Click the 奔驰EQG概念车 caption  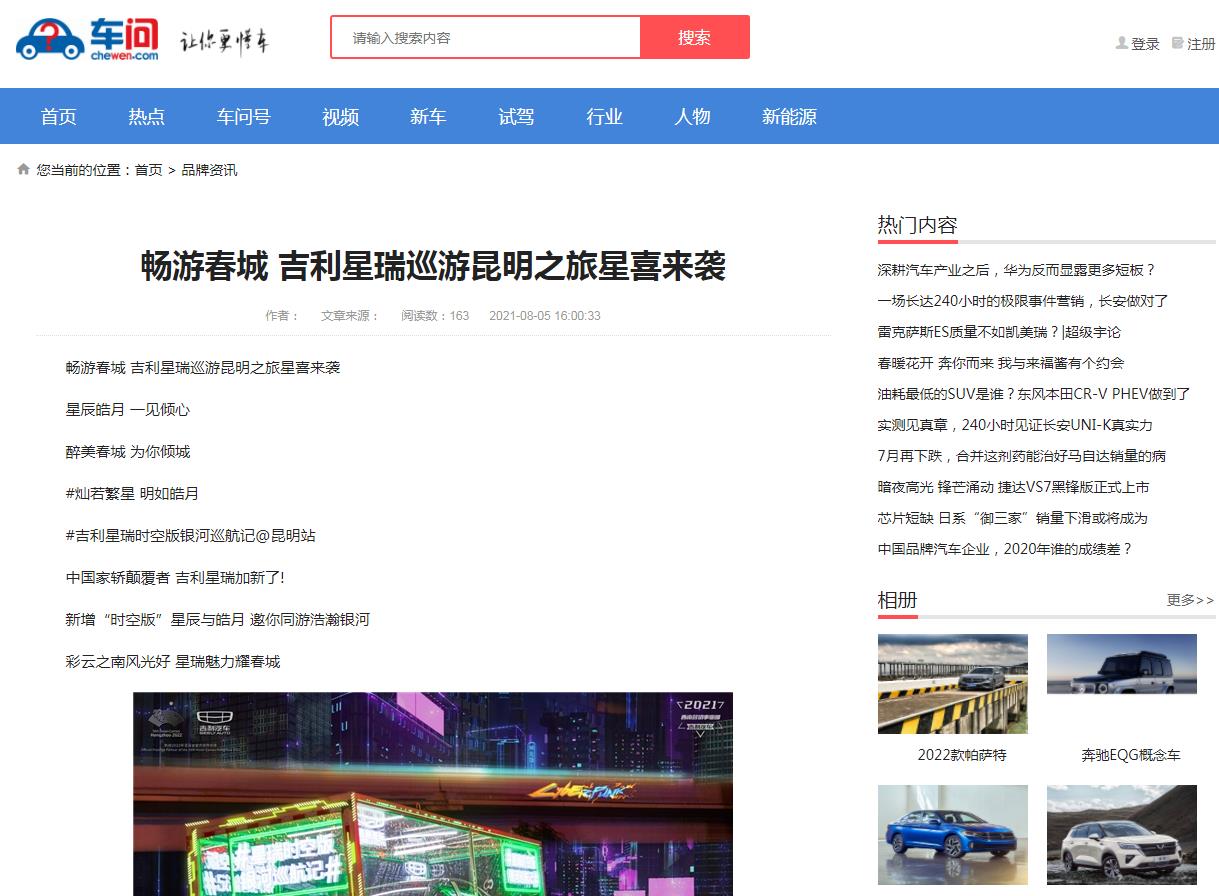1131,755
